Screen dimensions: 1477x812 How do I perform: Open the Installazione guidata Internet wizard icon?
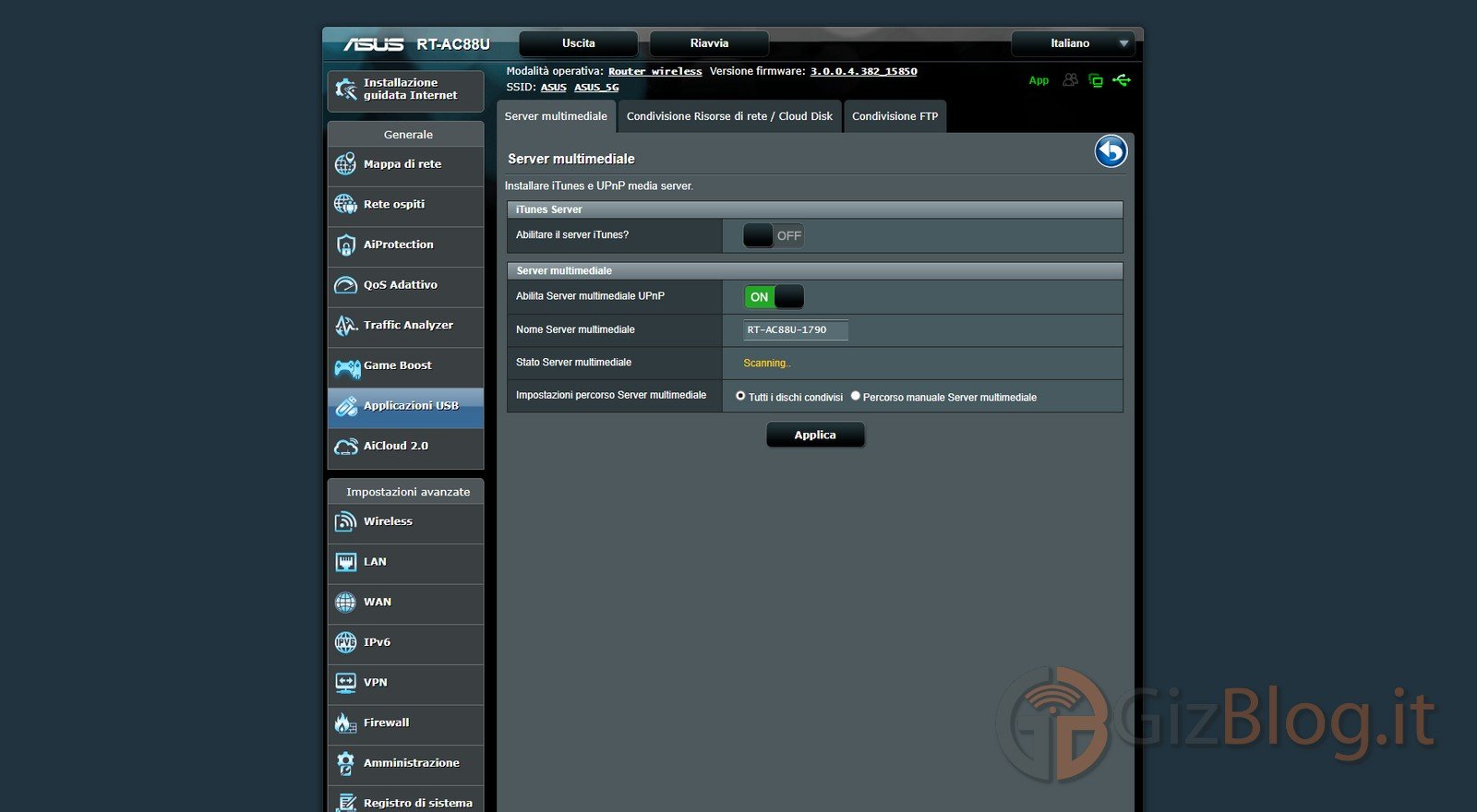pyautogui.click(x=345, y=89)
